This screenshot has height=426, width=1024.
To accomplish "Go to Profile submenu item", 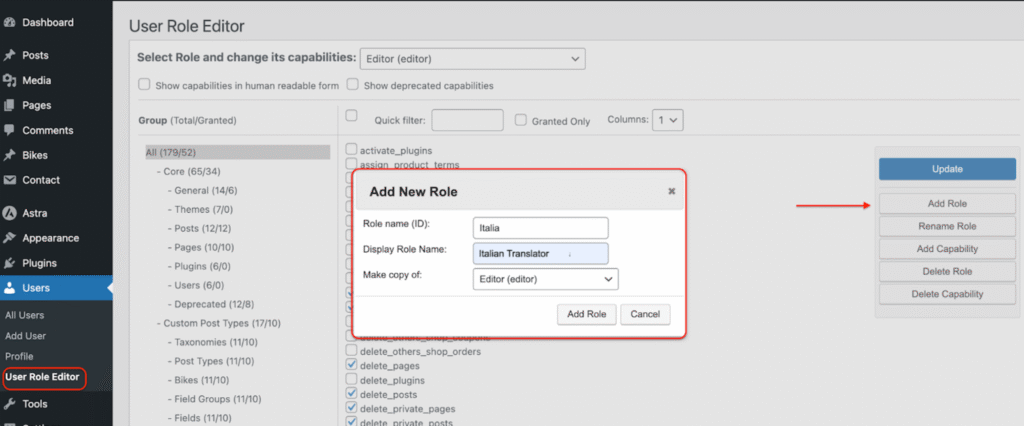I will pos(19,356).
